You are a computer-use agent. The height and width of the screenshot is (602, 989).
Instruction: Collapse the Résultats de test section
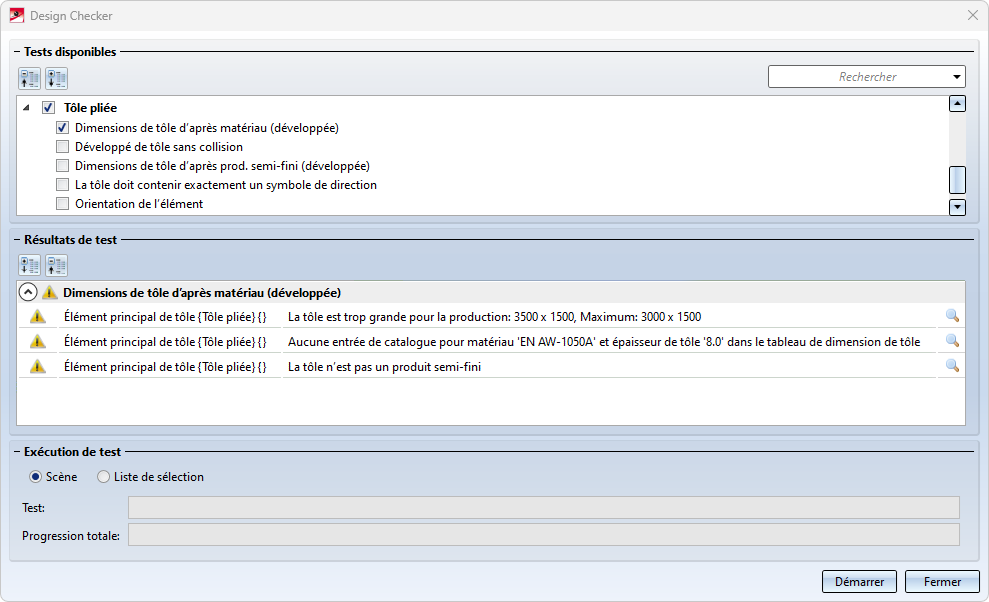(17, 240)
